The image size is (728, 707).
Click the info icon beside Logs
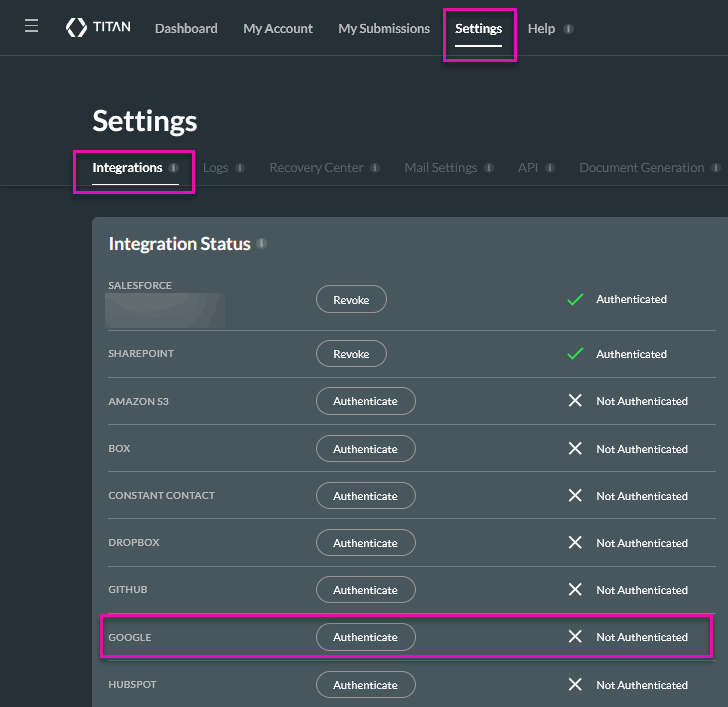tap(240, 168)
